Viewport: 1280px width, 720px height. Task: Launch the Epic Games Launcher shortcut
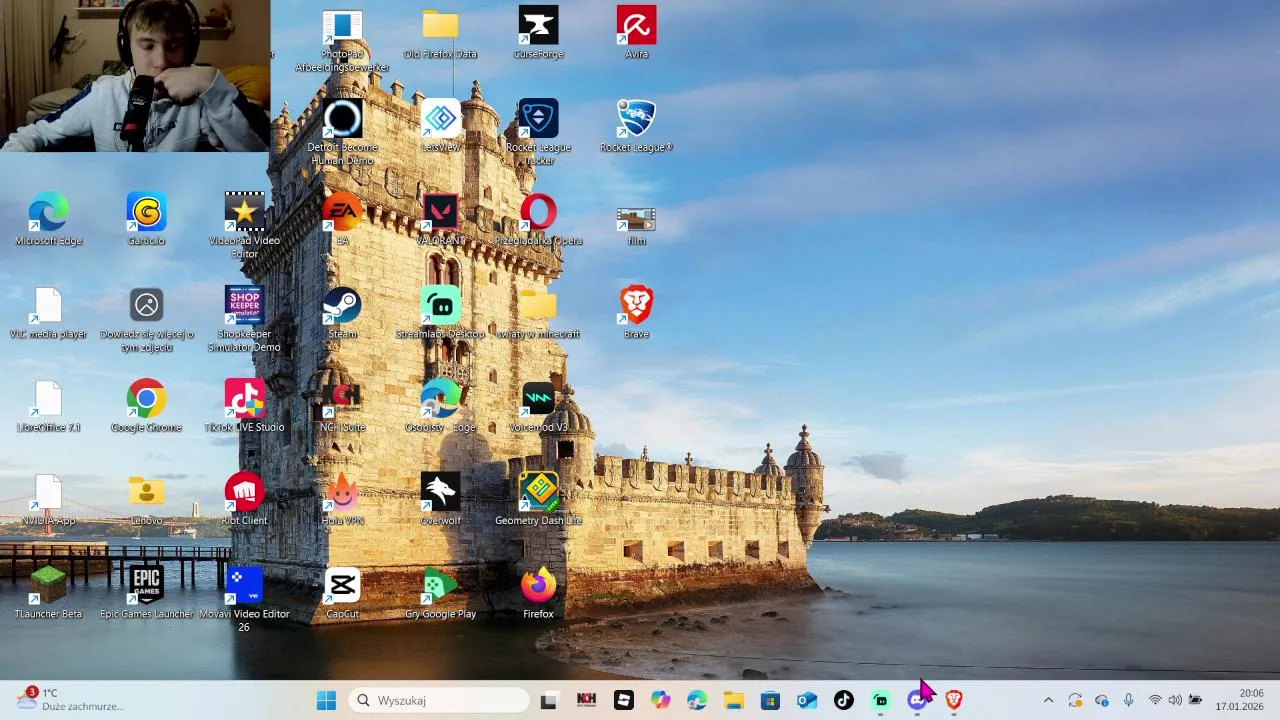146,592
